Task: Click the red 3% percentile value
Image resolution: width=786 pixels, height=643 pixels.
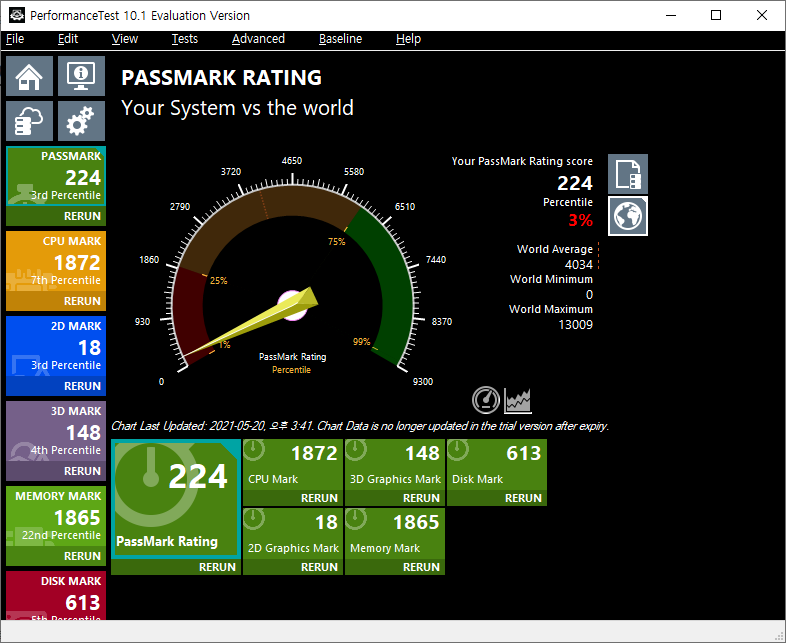Action: [x=580, y=220]
